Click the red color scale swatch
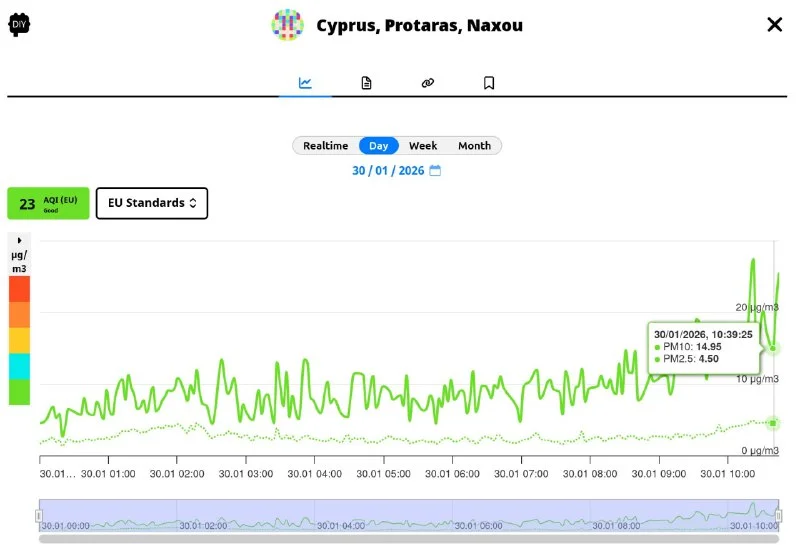This screenshot has height=545, width=800. click(19, 289)
